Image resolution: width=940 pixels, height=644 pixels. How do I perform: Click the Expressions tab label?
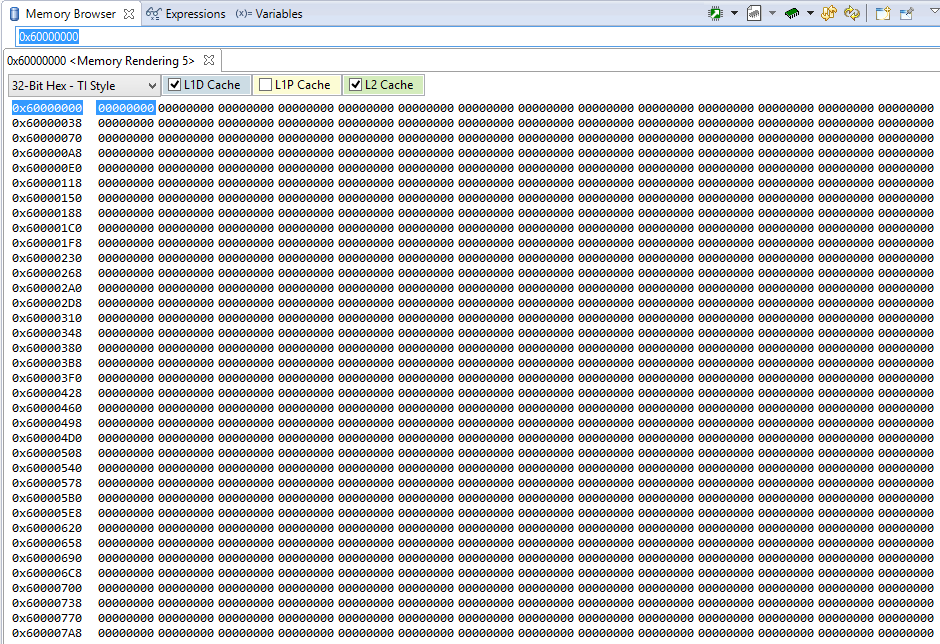click(x=196, y=13)
